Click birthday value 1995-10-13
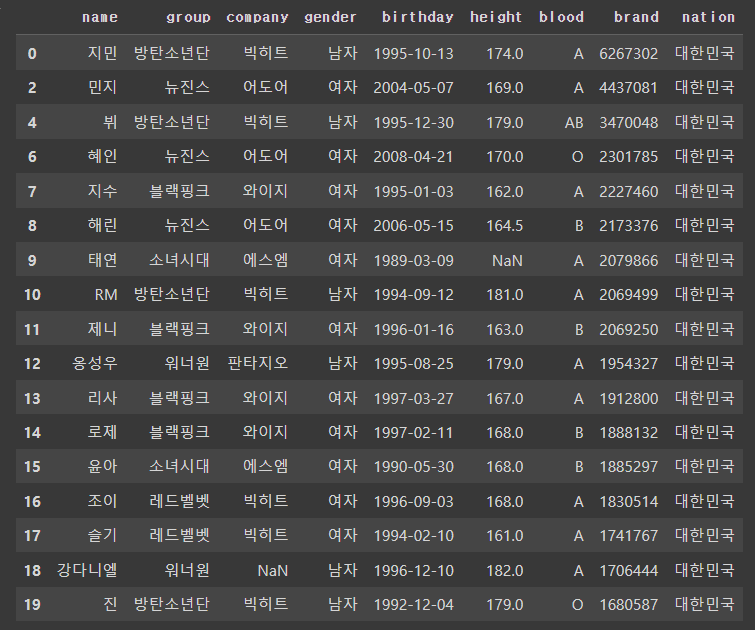The width and height of the screenshot is (755, 630). pyautogui.click(x=414, y=53)
